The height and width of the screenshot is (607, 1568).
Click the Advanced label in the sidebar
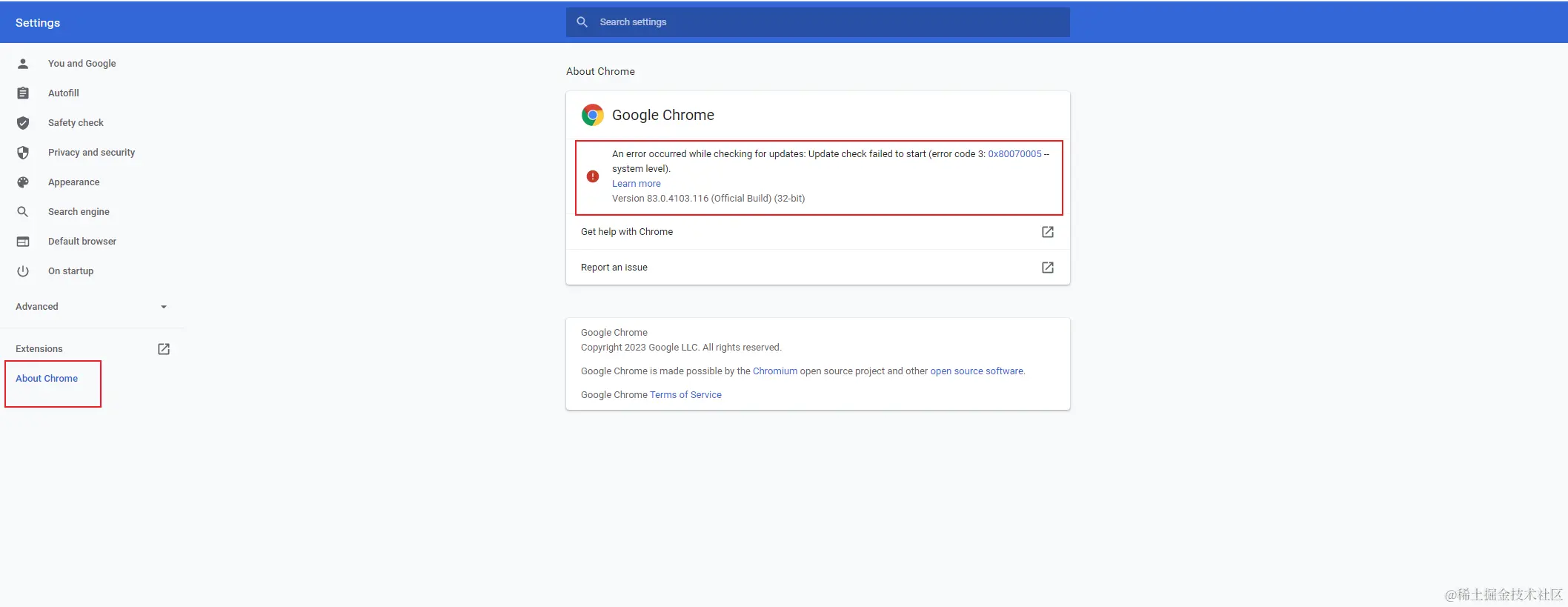[x=37, y=307]
